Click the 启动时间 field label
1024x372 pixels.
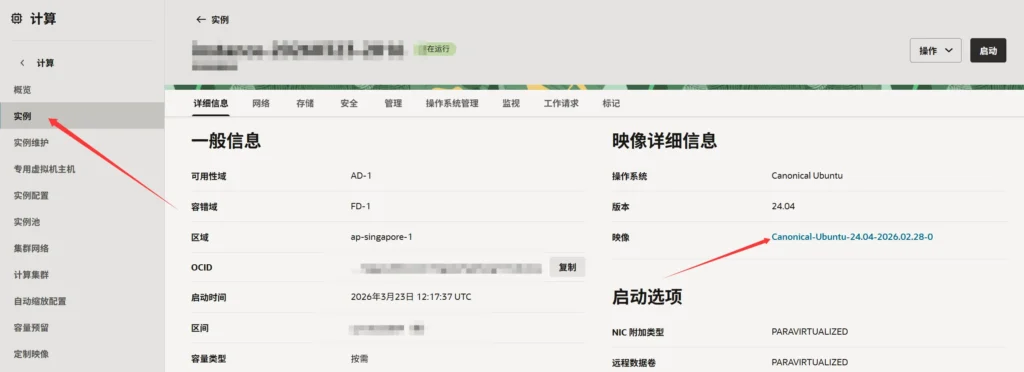(x=209, y=298)
